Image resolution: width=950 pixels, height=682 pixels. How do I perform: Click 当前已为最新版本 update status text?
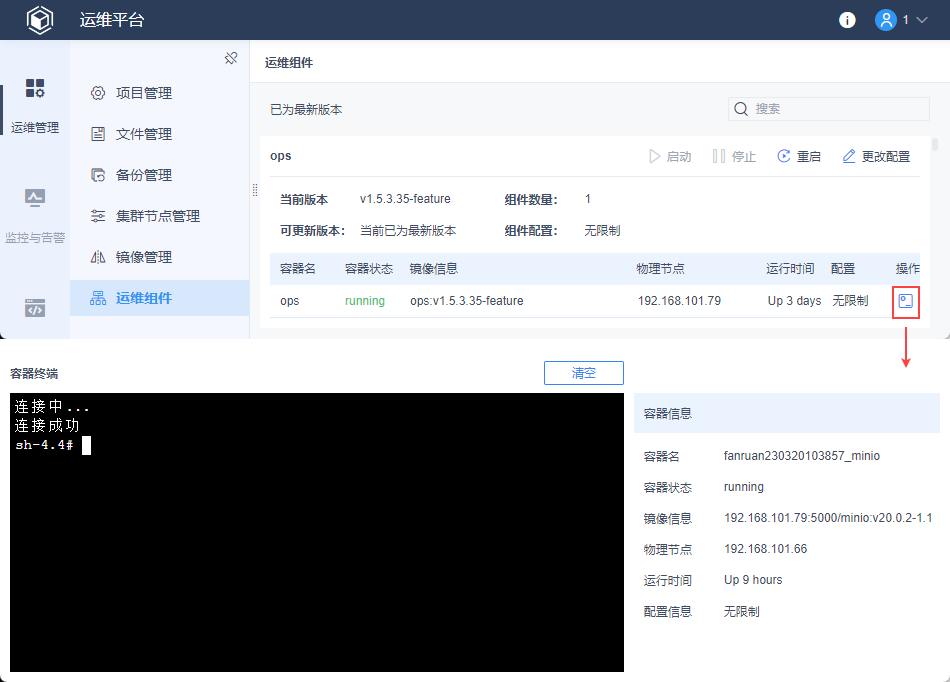408,231
